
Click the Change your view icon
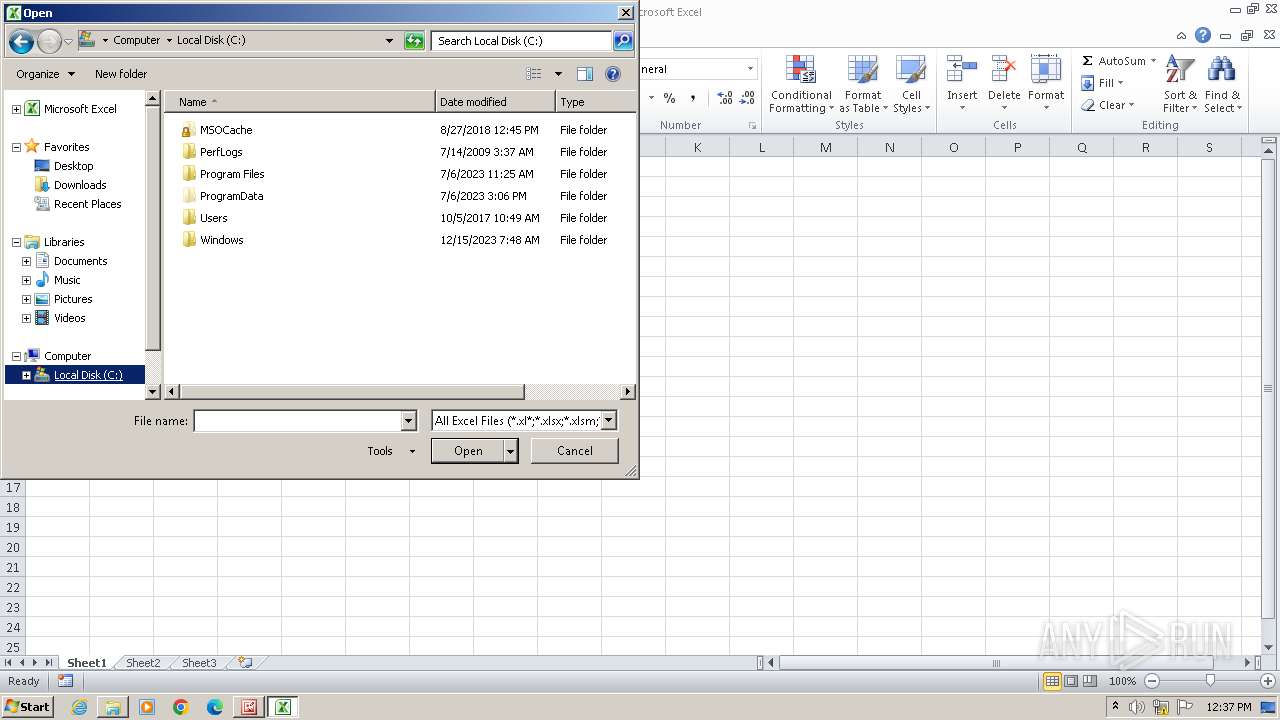click(534, 74)
